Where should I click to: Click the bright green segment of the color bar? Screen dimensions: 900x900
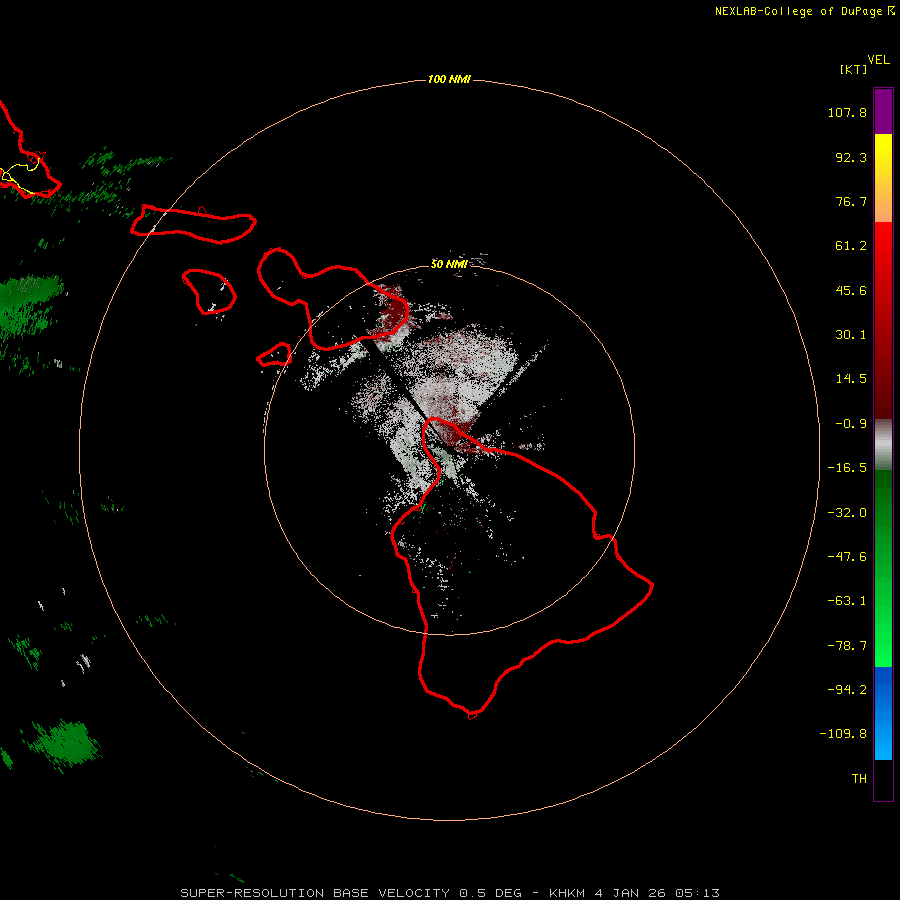[883, 568]
